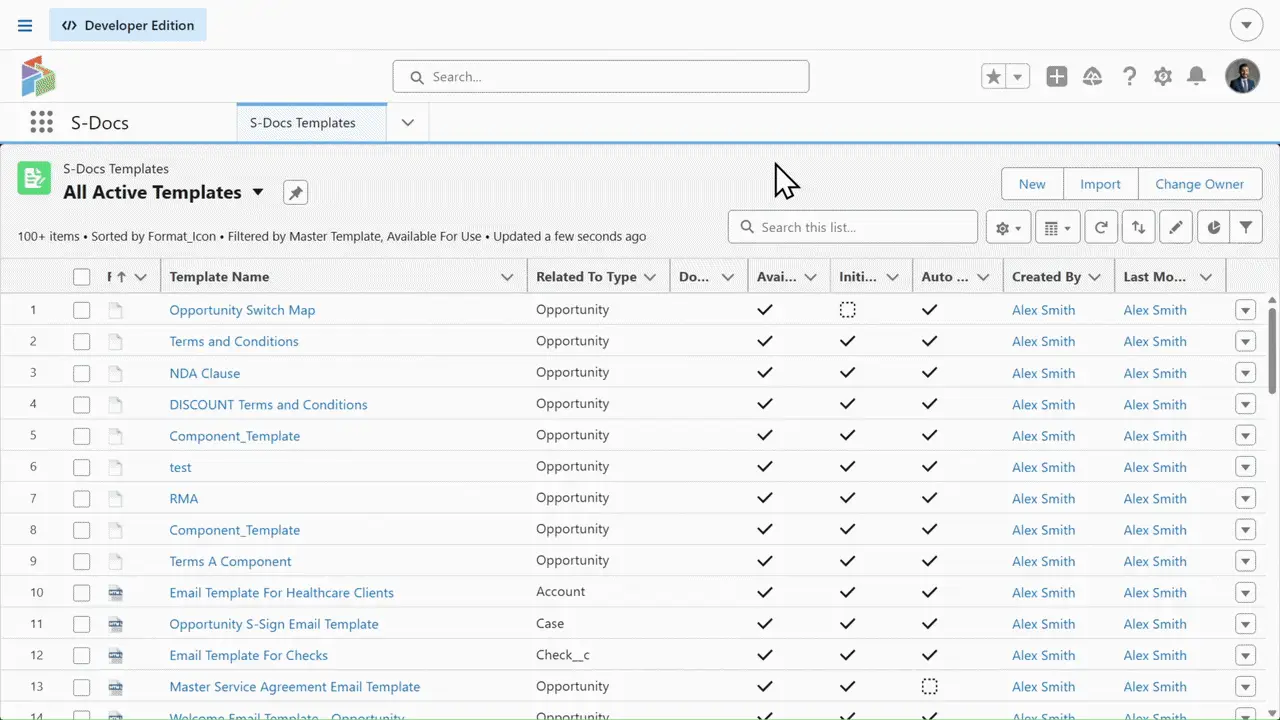This screenshot has width=1280, height=720.
Task: Open row actions dropdown for Terms and Conditions
Action: coord(1245,342)
